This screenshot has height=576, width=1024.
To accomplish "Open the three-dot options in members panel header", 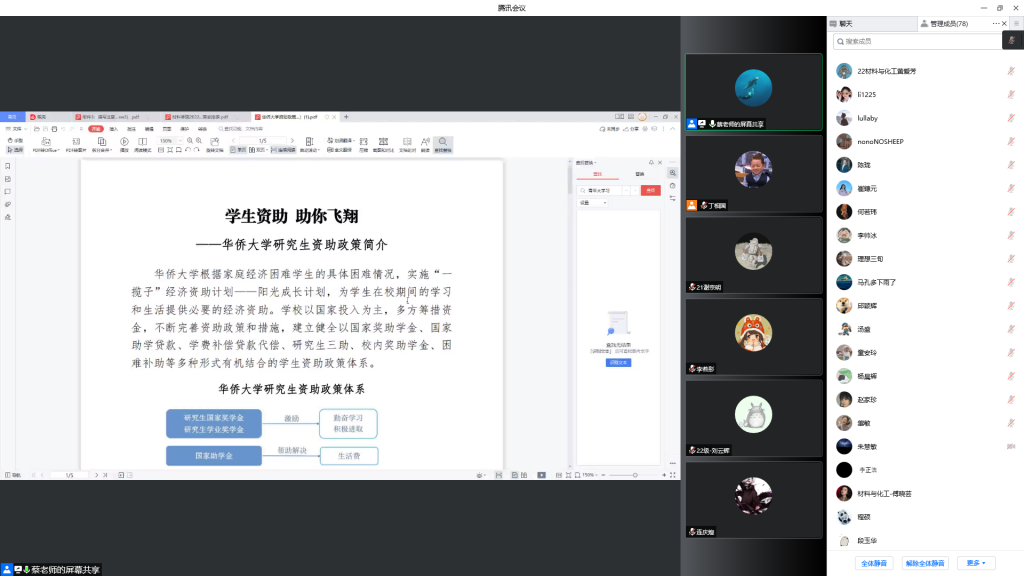I will pos(997,22).
